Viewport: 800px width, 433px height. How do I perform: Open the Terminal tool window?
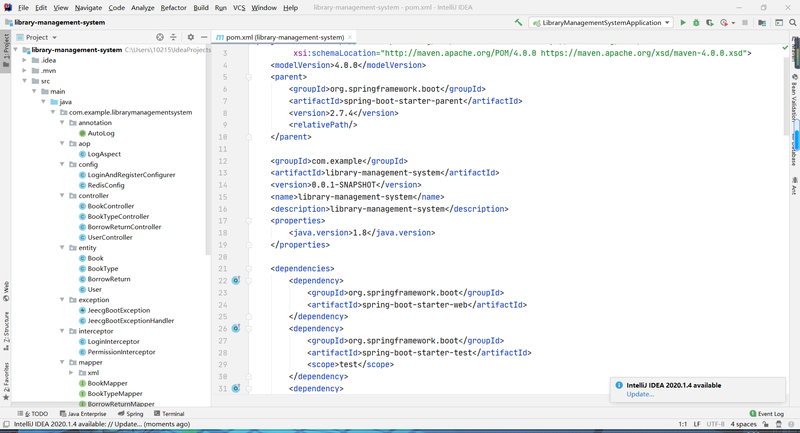tap(169, 414)
